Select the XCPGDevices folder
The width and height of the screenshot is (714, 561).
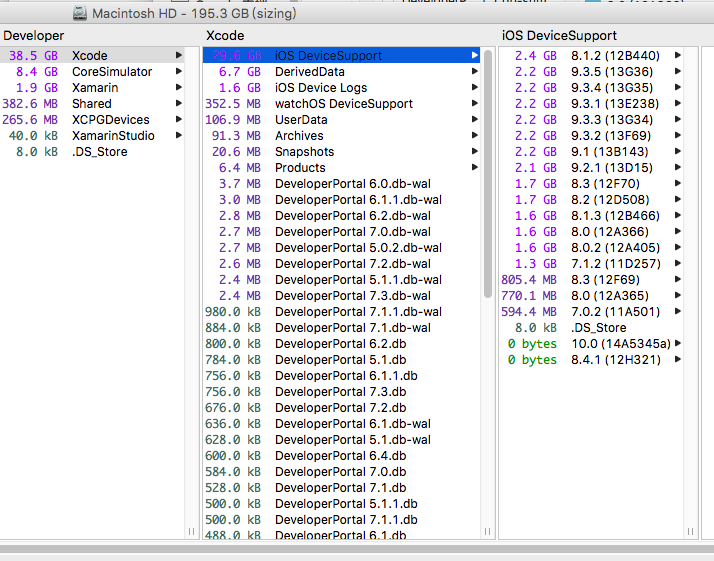tap(110, 120)
